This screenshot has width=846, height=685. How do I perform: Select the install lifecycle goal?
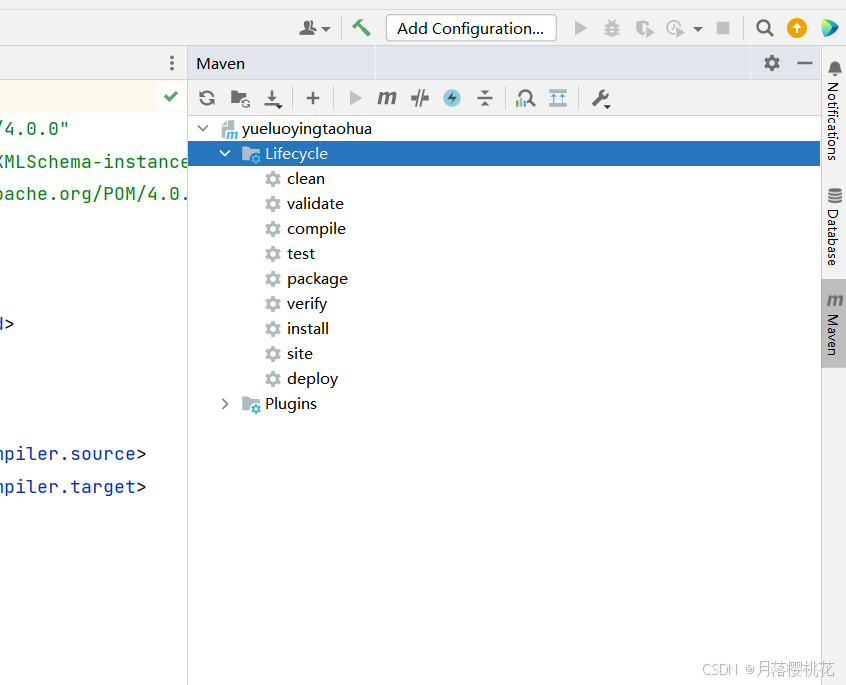click(x=307, y=329)
